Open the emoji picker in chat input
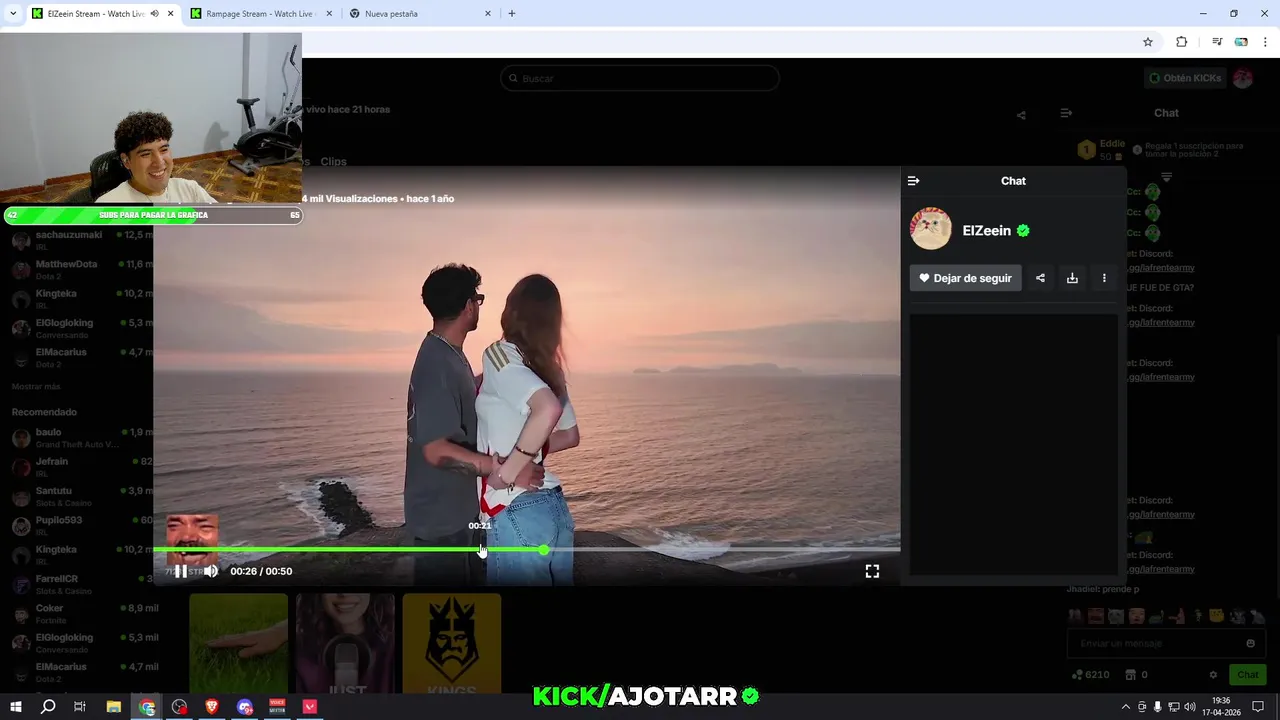 pos(1250,643)
